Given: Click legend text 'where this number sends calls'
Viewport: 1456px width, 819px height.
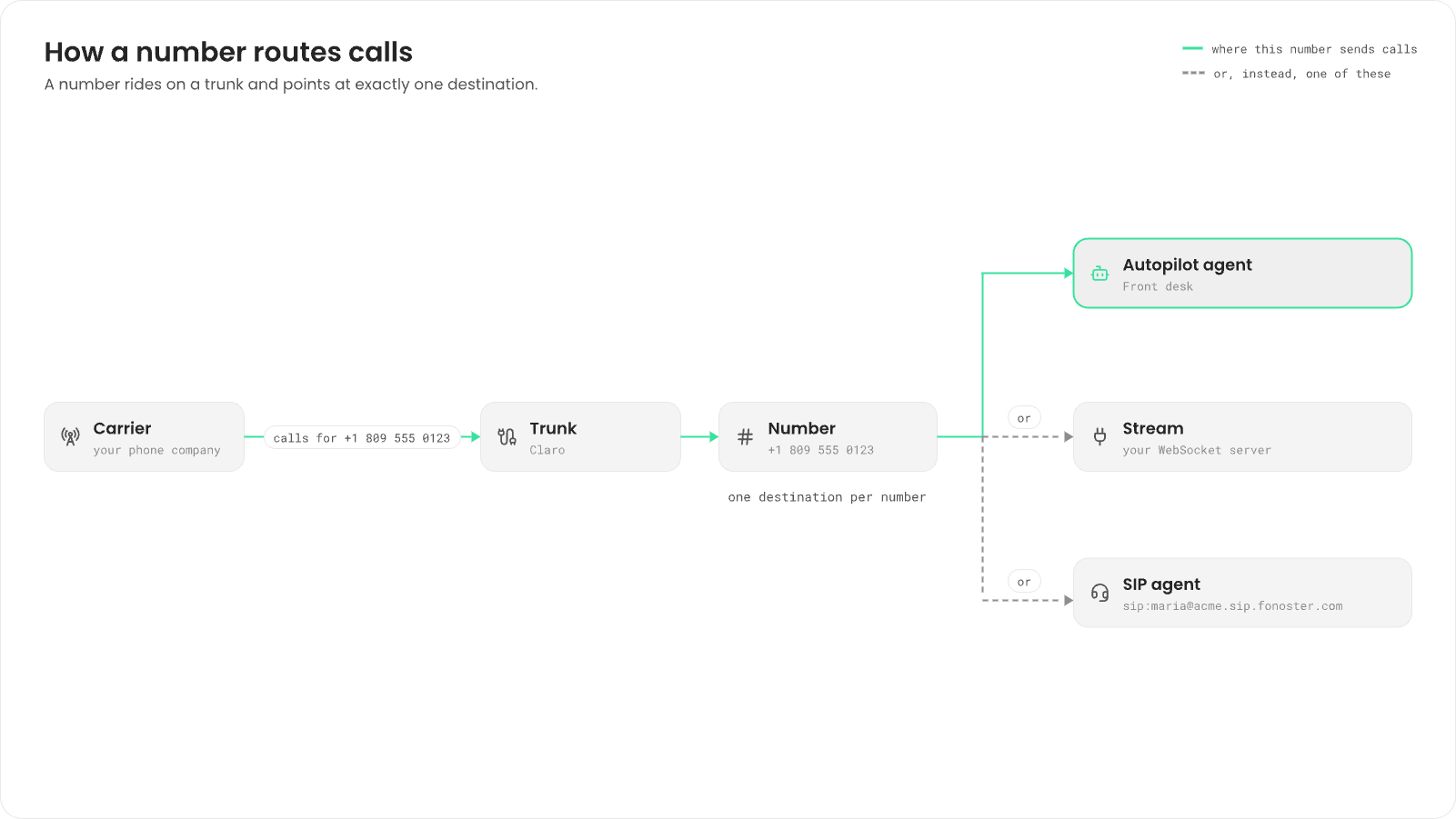Looking at the screenshot, I should 1314,49.
